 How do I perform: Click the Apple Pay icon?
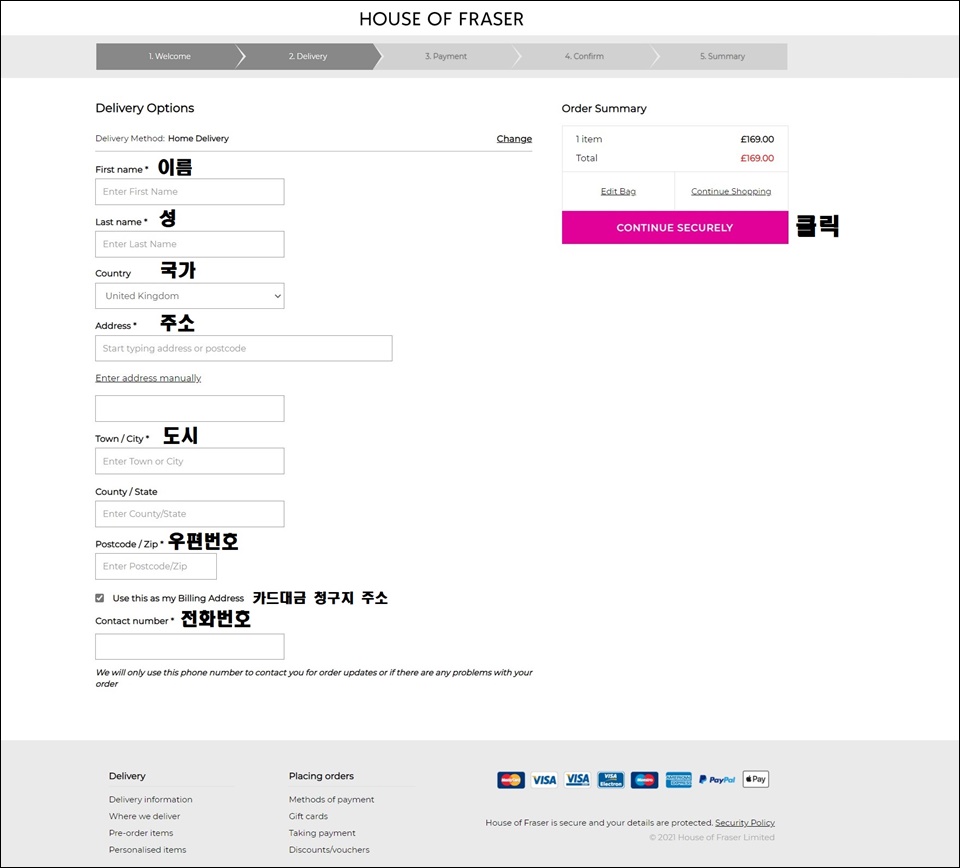(756, 779)
